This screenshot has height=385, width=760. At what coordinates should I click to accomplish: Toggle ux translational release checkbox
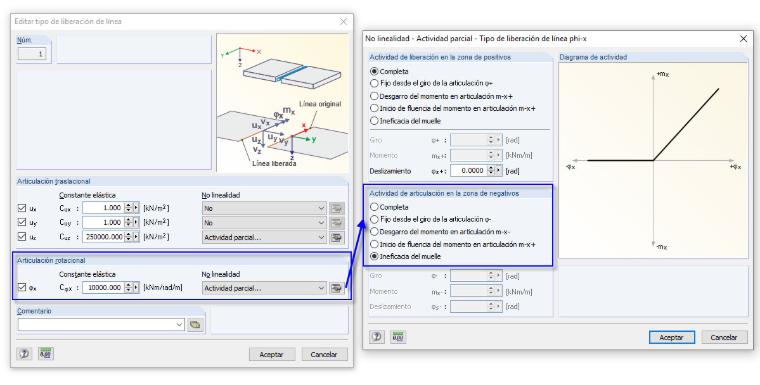(21, 208)
